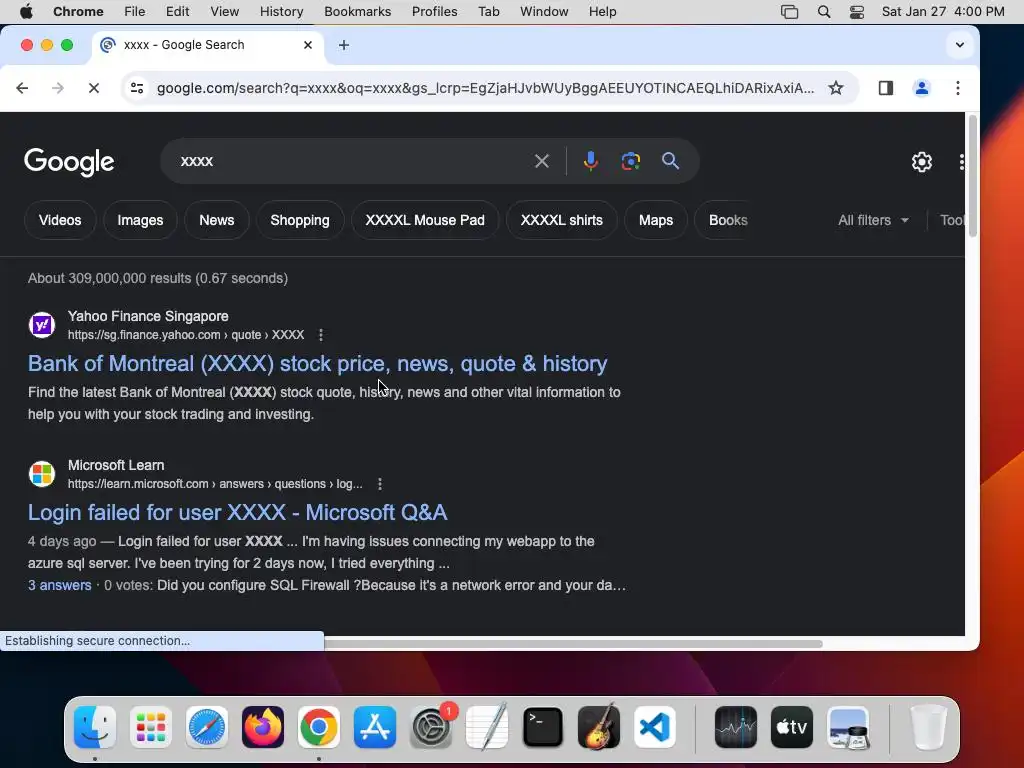Screen dimensions: 1024x768
Task: Launch Visual Studio Code from dock
Action: [x=654, y=727]
